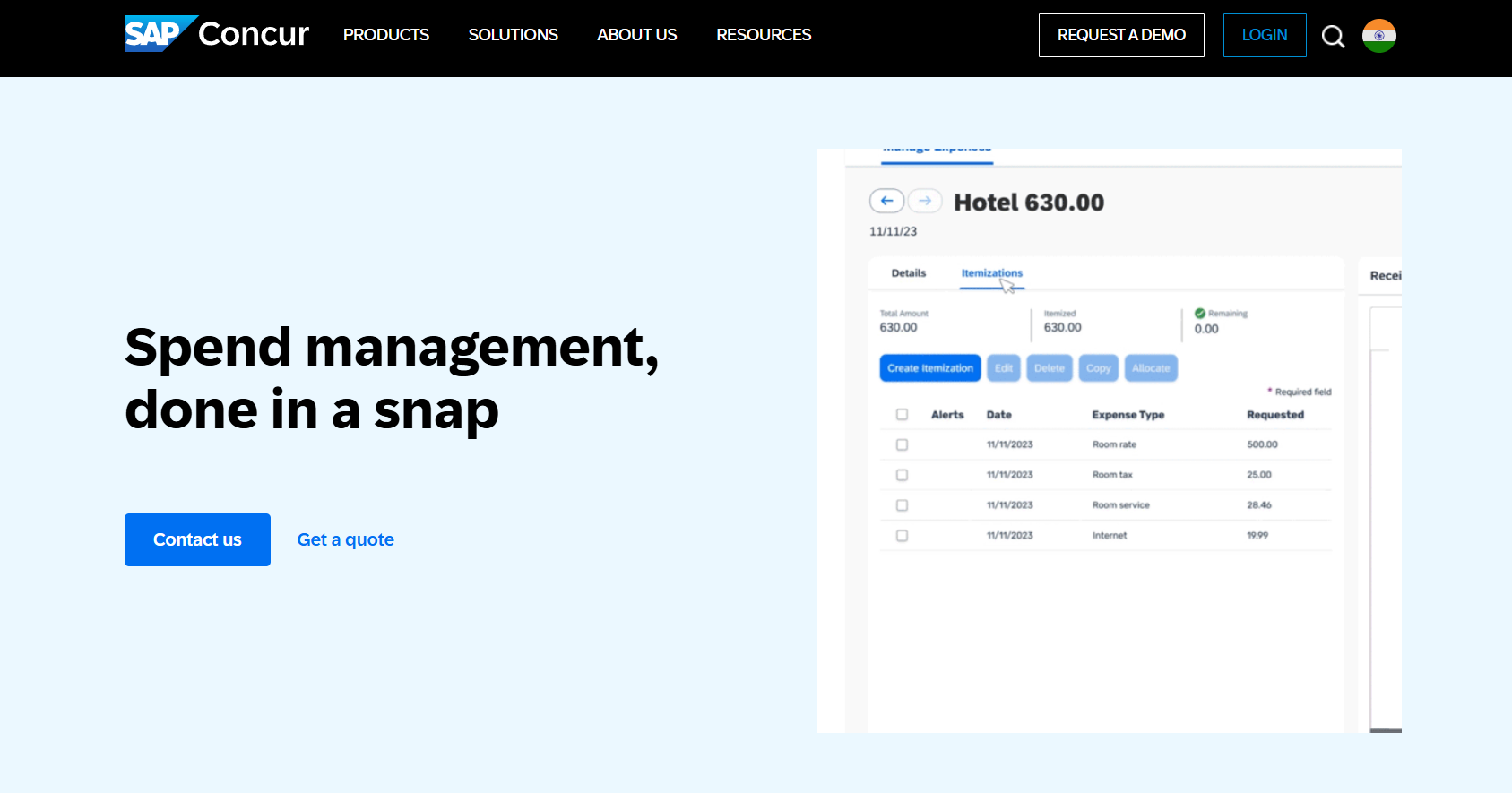Click the Delete itemization button
The width and height of the screenshot is (1512, 793).
(1050, 368)
